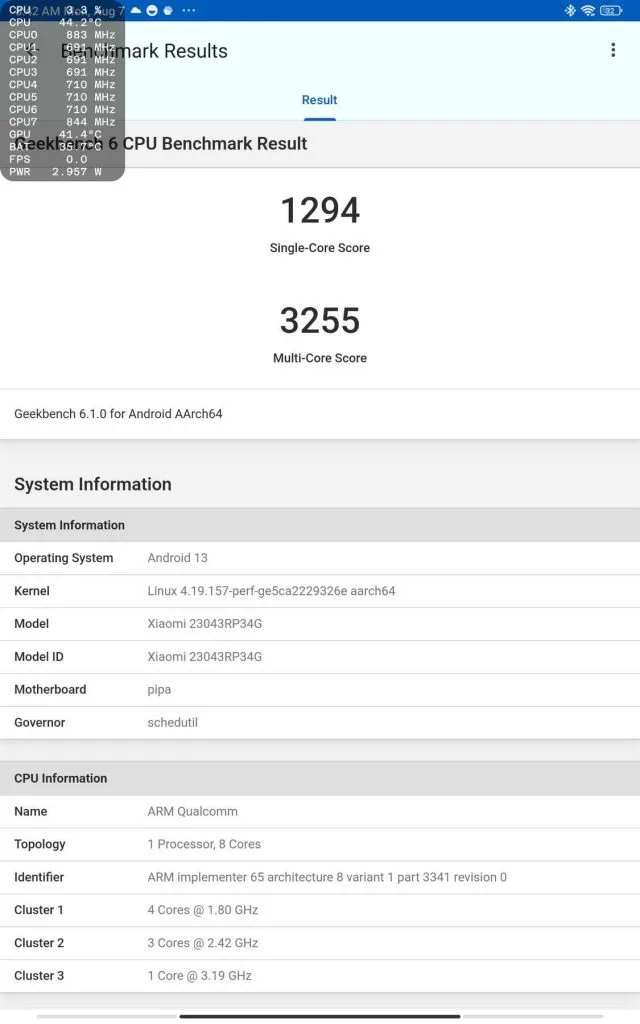Image resolution: width=640 pixels, height=1024 pixels.
Task: Tap the battery level indicator
Action: click(x=611, y=10)
